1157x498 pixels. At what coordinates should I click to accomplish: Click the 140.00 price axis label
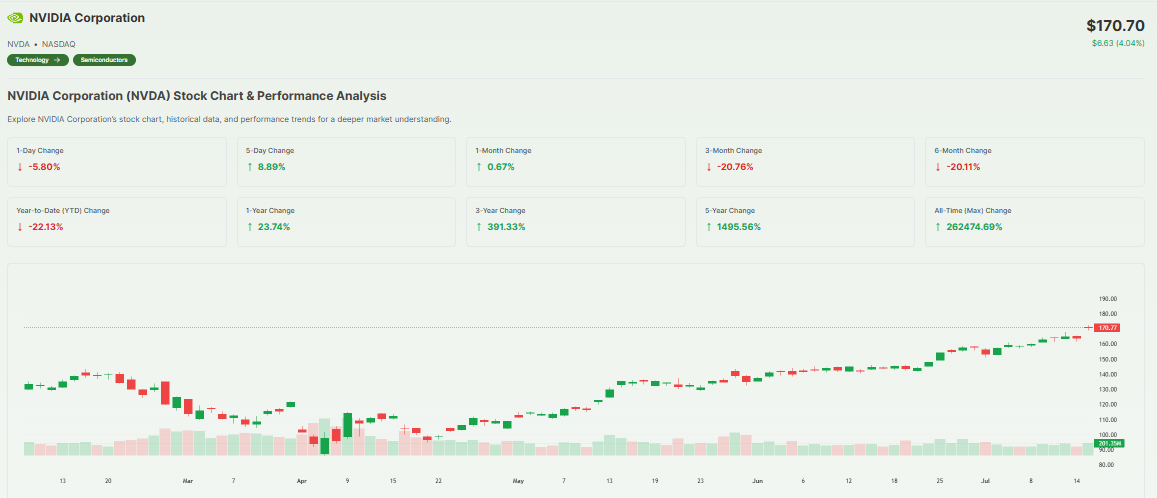coord(1108,374)
